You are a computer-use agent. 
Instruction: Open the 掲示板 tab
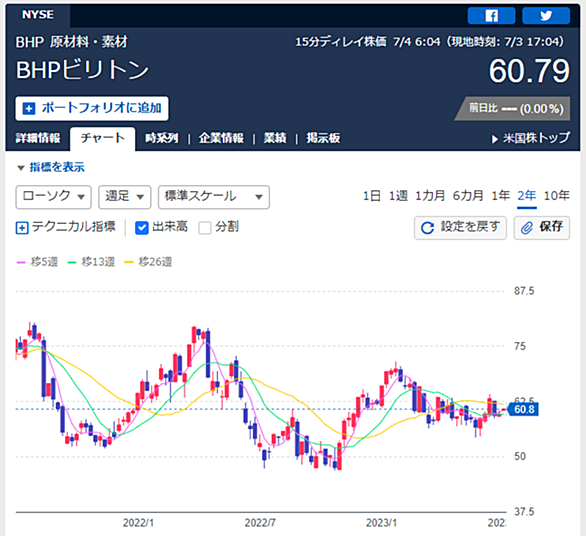pyautogui.click(x=323, y=138)
